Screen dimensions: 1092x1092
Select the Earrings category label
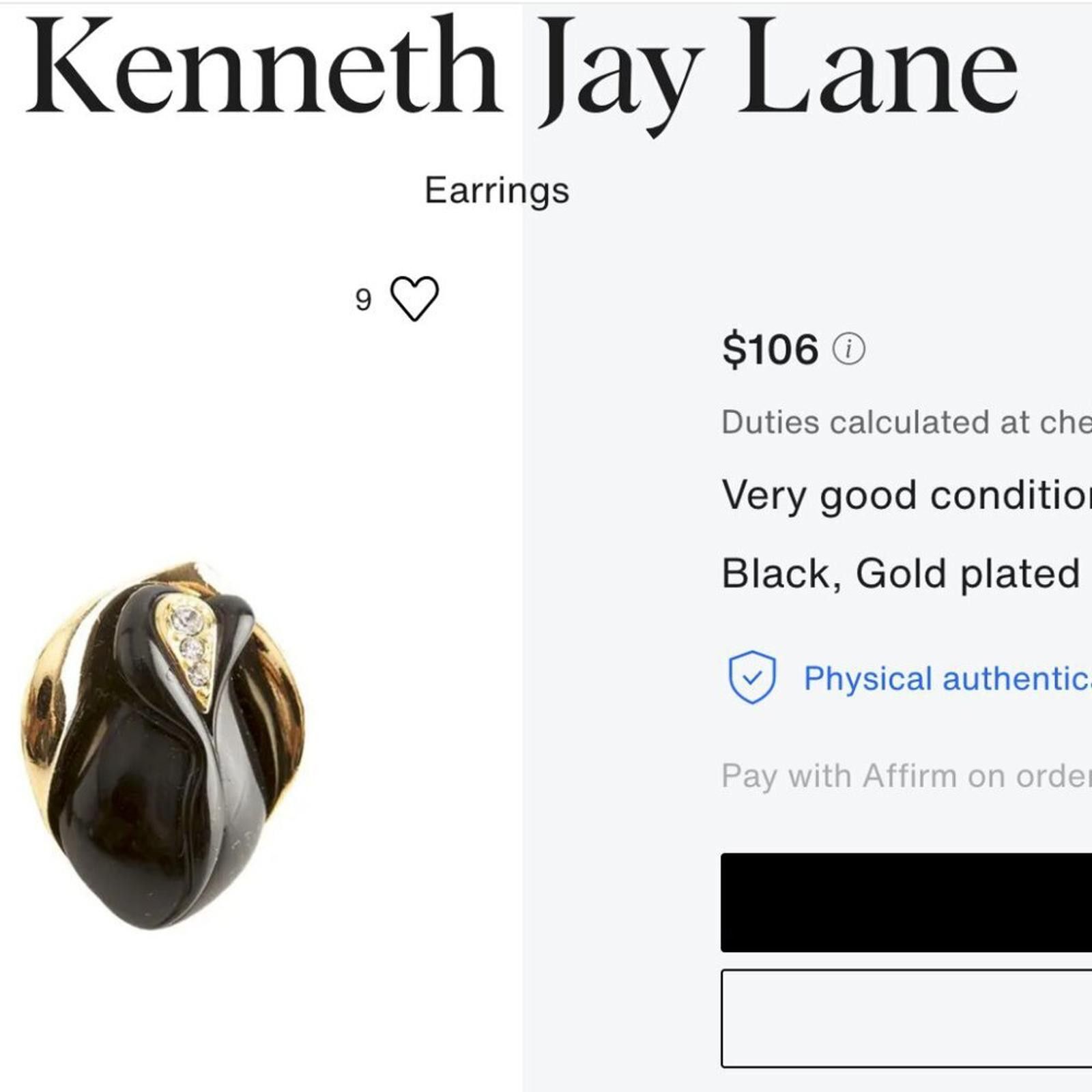[497, 190]
